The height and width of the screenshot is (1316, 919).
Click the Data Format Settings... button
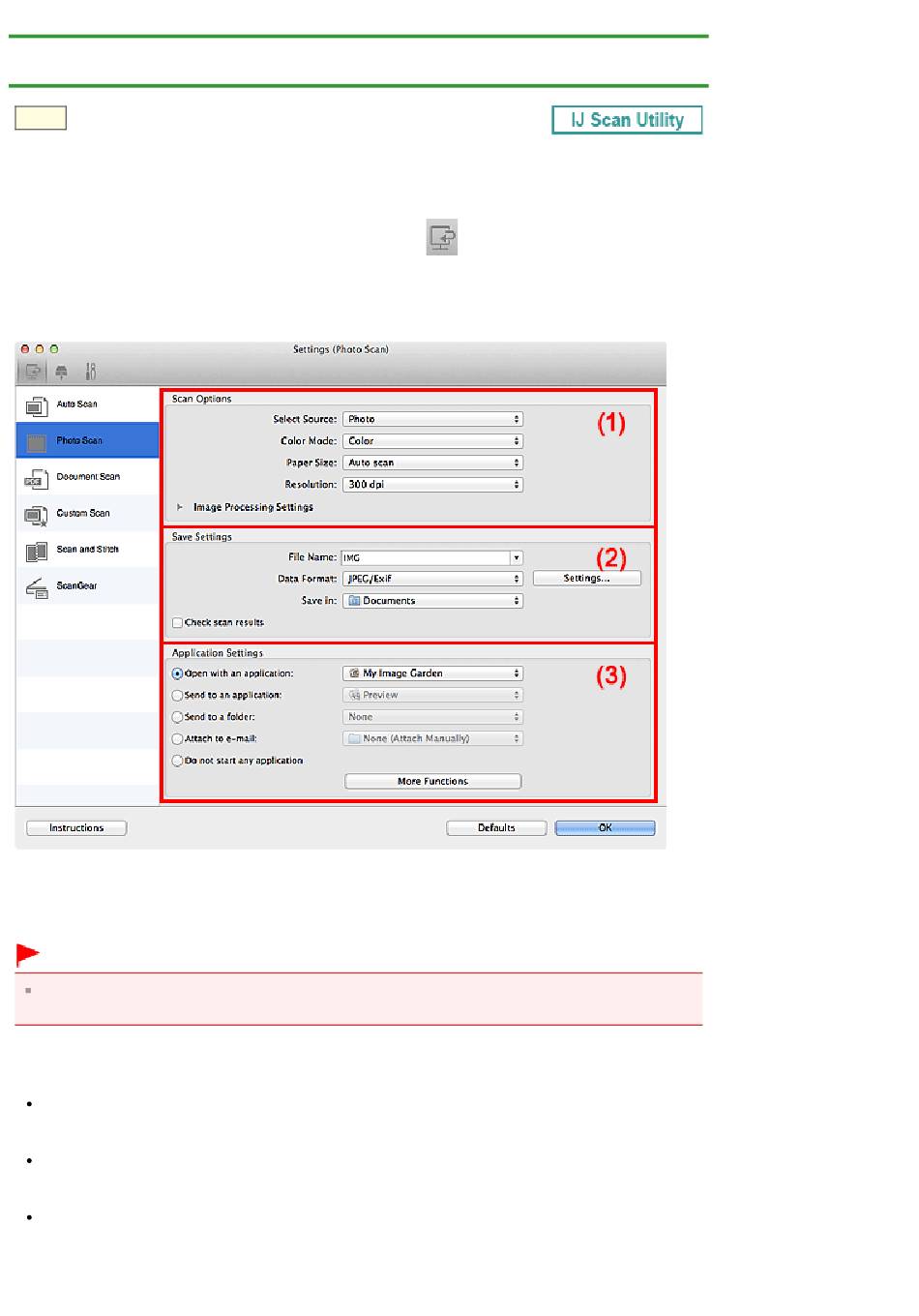click(587, 579)
